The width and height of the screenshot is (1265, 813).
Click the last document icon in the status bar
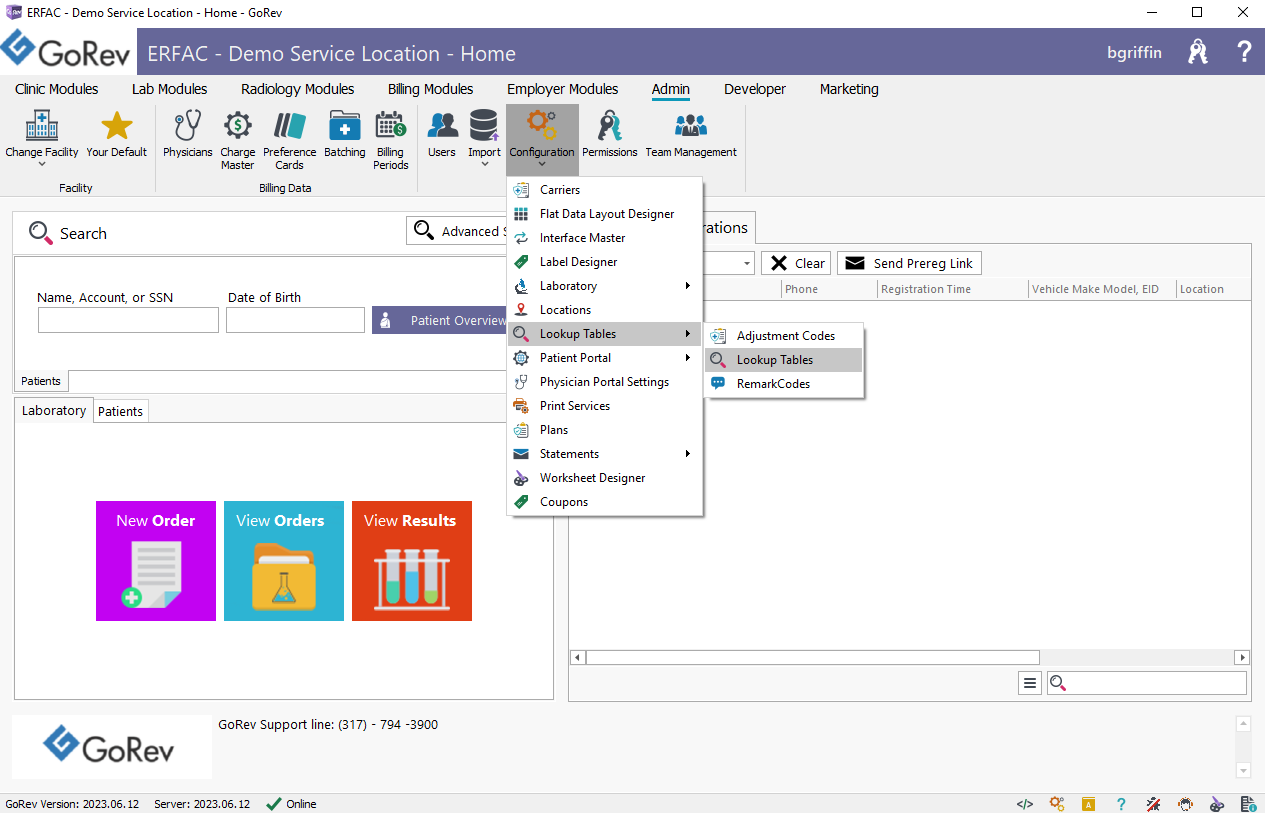1249,804
